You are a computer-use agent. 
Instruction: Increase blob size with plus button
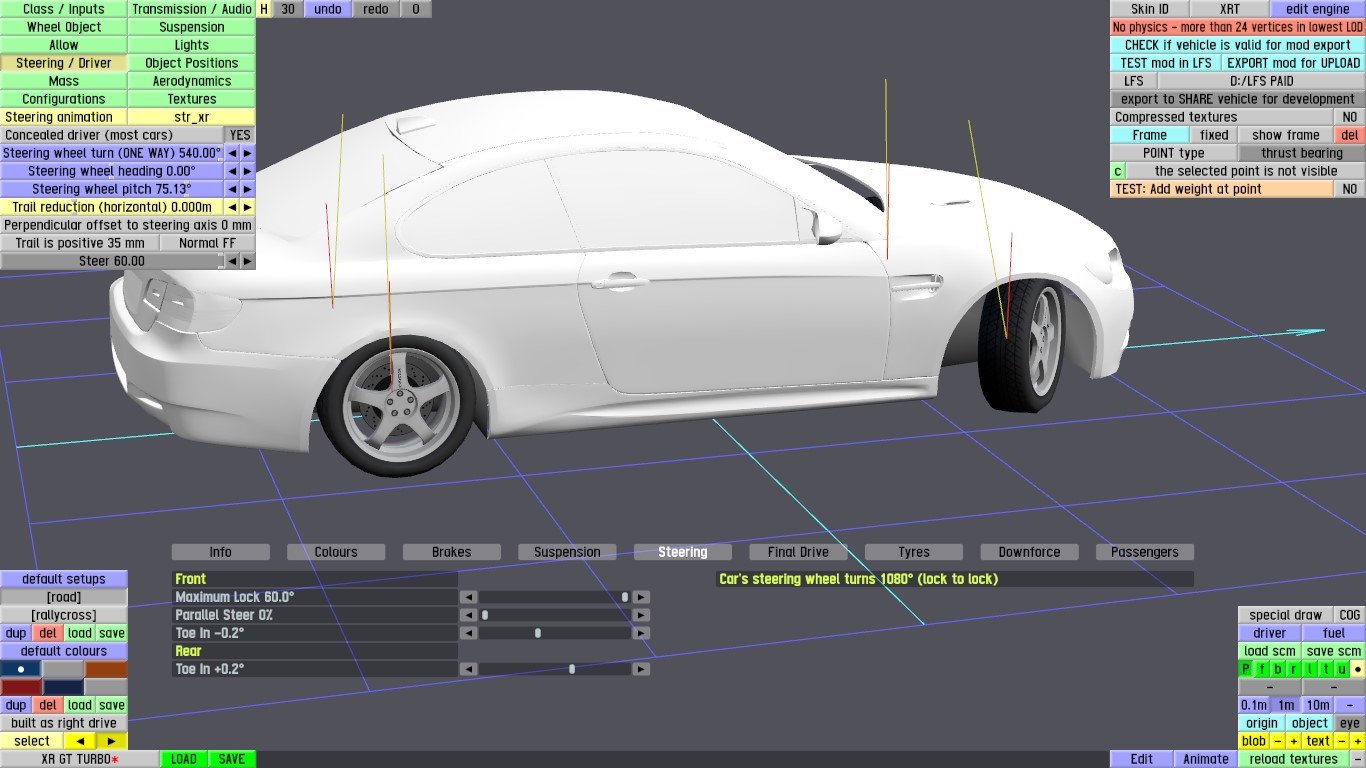[x=1293, y=741]
